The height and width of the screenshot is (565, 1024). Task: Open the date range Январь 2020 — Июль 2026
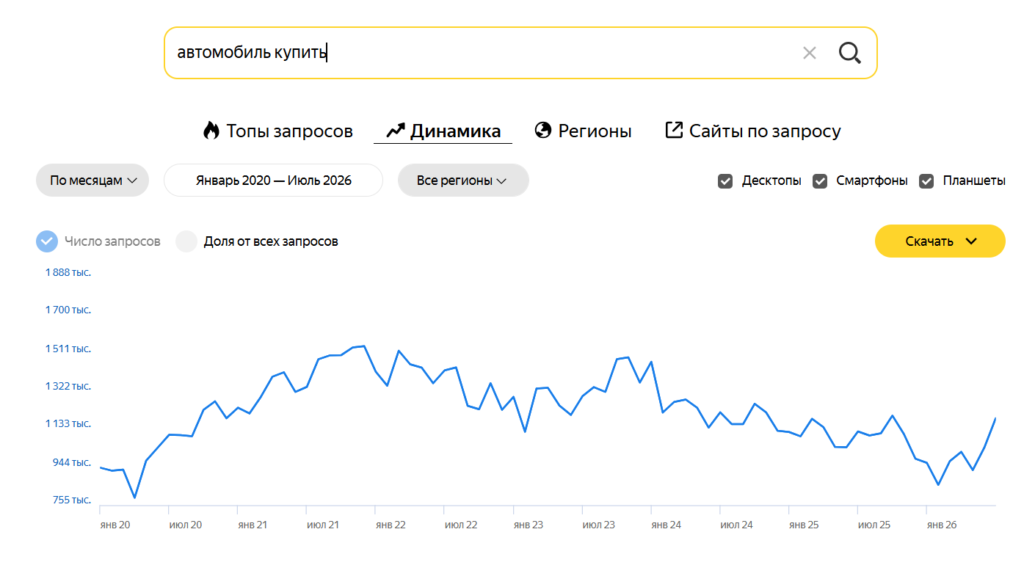click(x=273, y=180)
